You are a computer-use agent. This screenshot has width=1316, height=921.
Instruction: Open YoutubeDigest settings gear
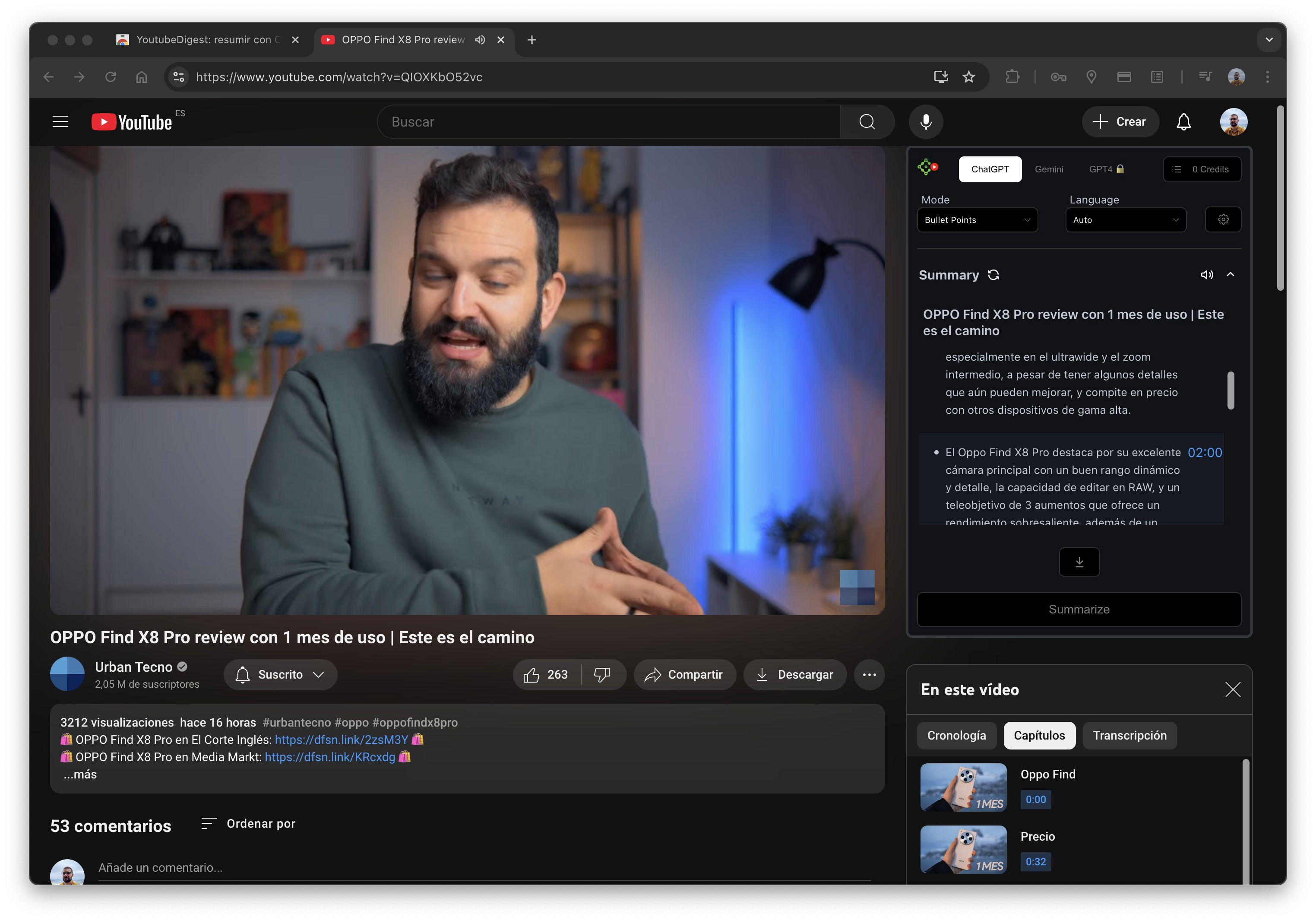pos(1223,219)
